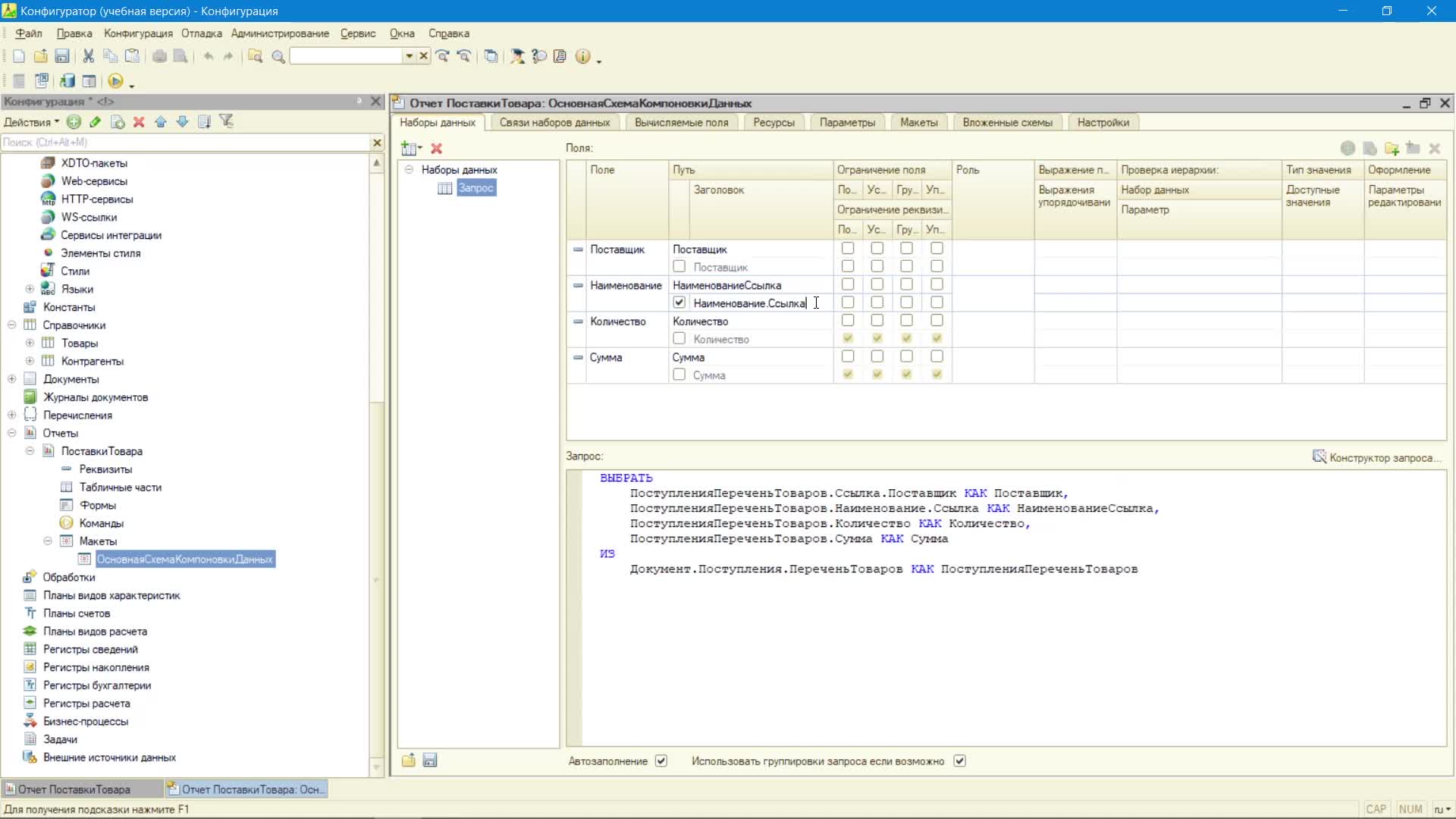Click the Print toolbar icon
Viewport: 1456px width, 819px height.
[x=159, y=56]
